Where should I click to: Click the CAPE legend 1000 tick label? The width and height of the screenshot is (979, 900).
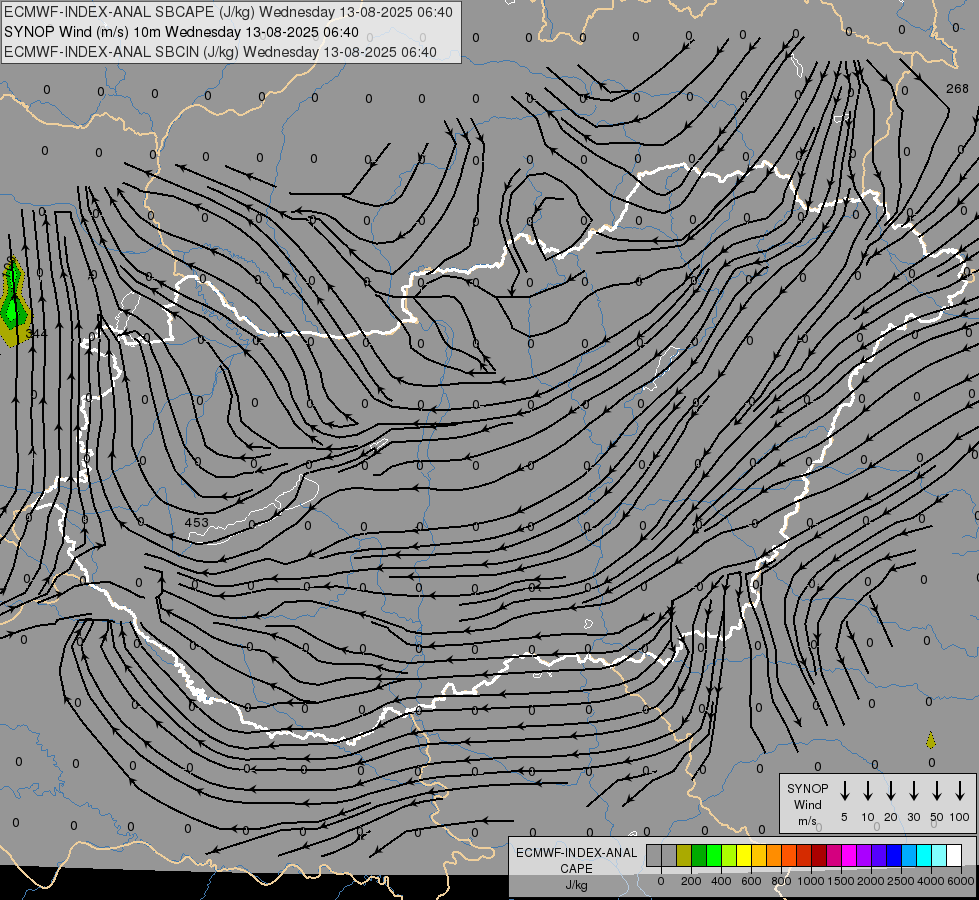810,881
